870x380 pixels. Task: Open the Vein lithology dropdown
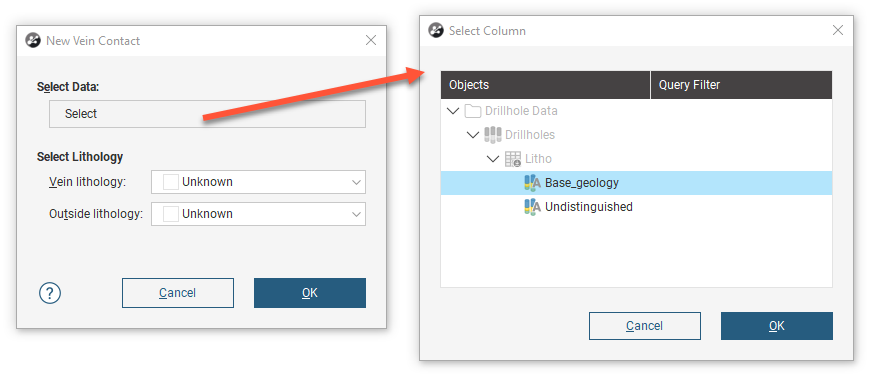click(x=356, y=182)
